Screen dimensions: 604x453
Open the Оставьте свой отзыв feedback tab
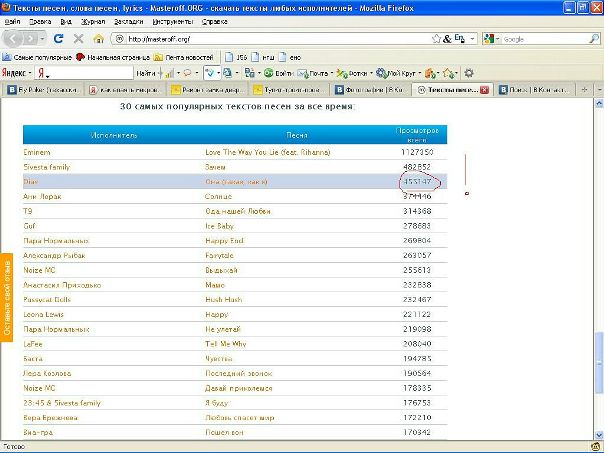[x=7, y=298]
